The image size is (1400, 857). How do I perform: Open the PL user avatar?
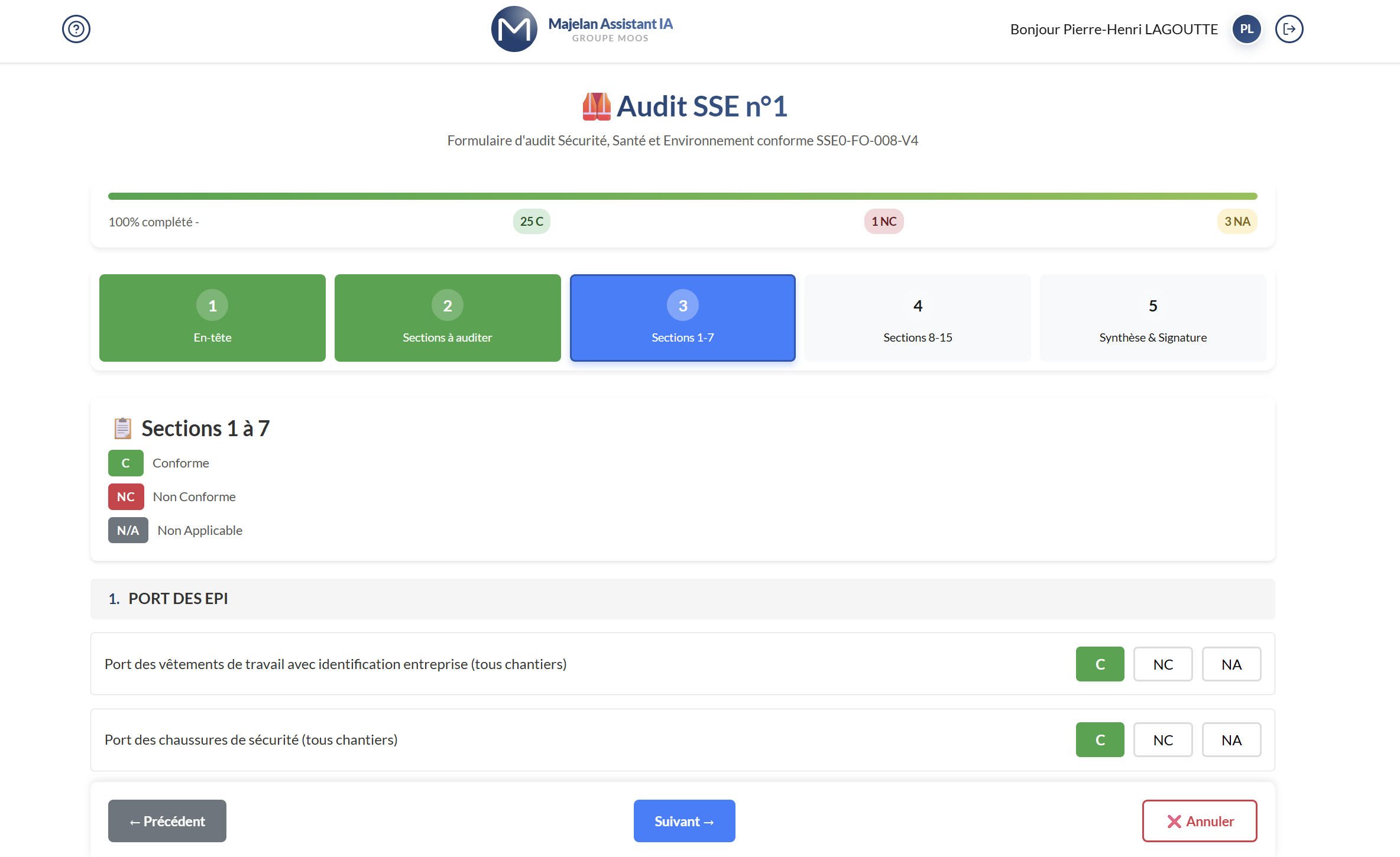pyautogui.click(x=1246, y=29)
